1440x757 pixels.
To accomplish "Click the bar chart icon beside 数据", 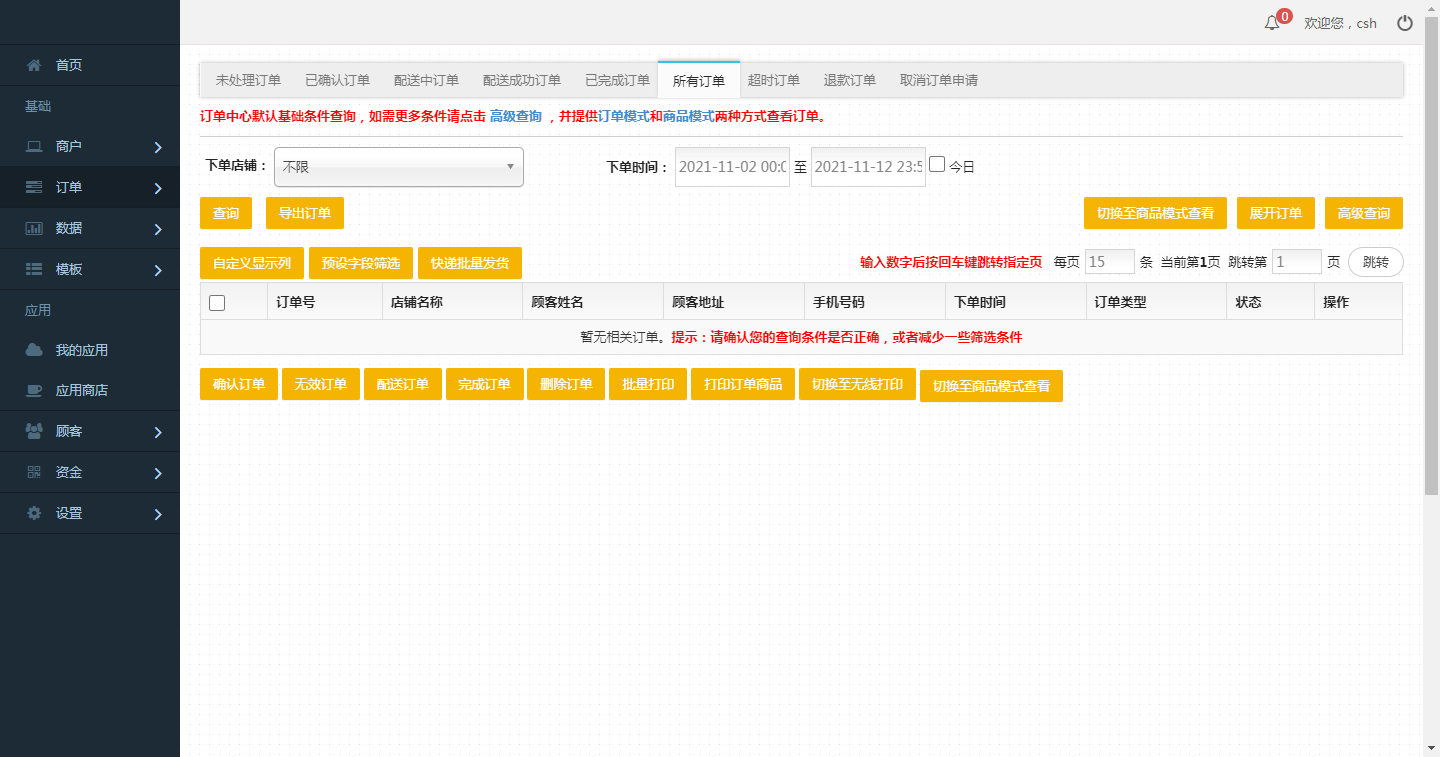I will (34, 228).
